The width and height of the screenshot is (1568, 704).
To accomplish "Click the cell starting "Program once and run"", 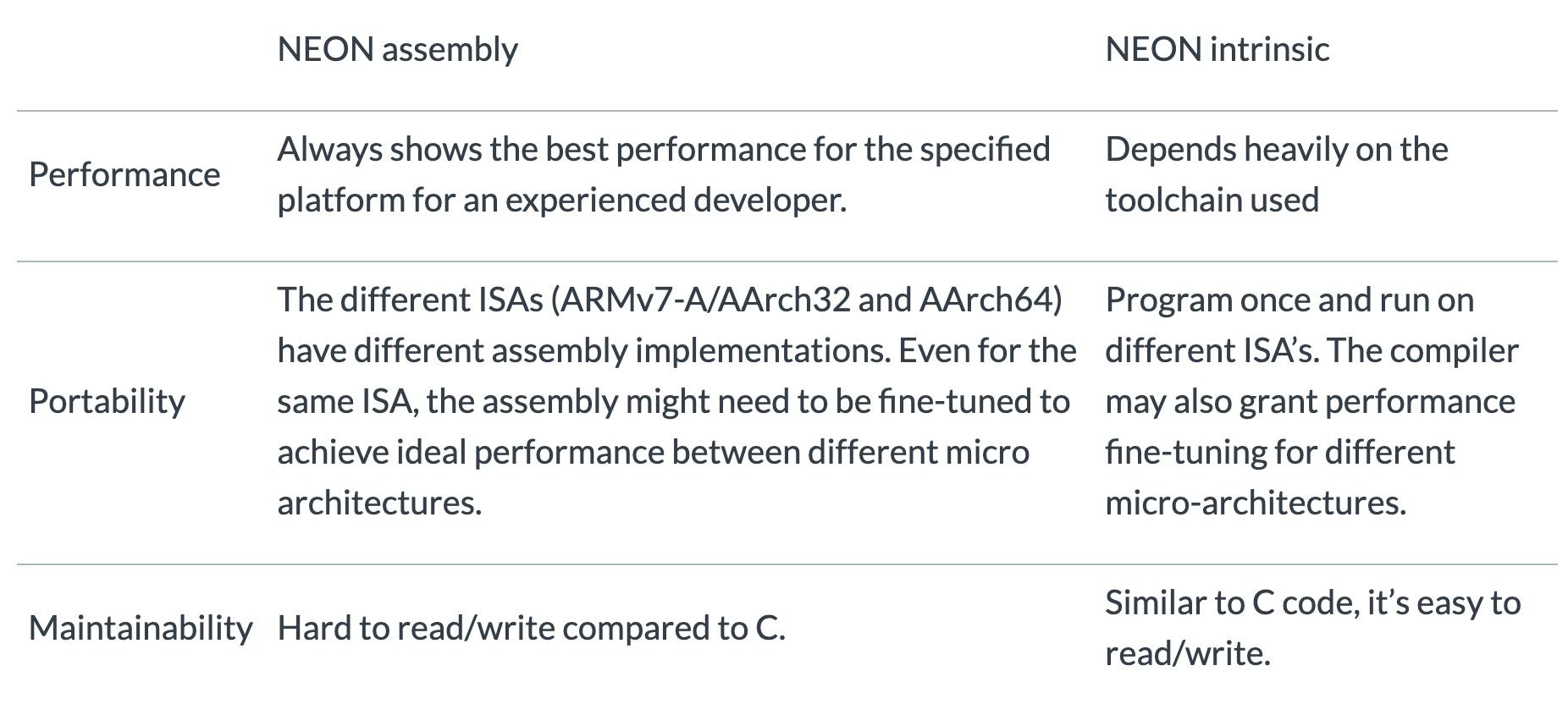I will [1311, 402].
